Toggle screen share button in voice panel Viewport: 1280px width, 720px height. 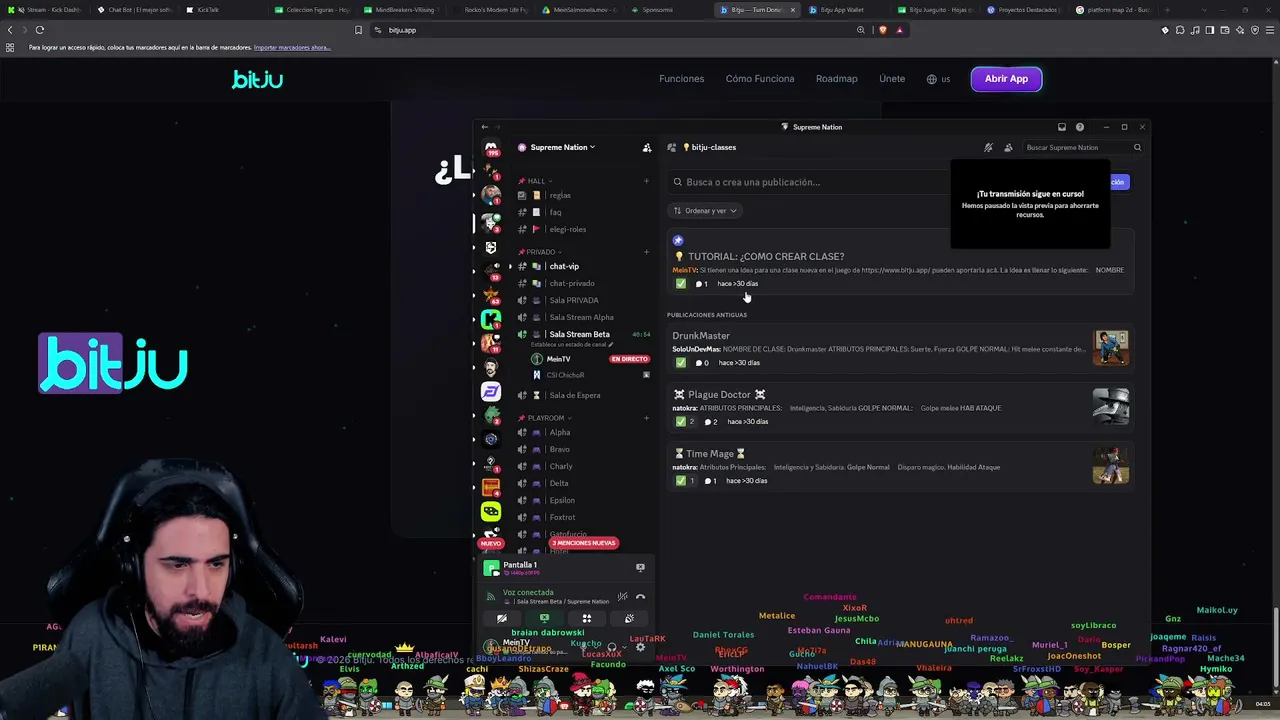544,619
